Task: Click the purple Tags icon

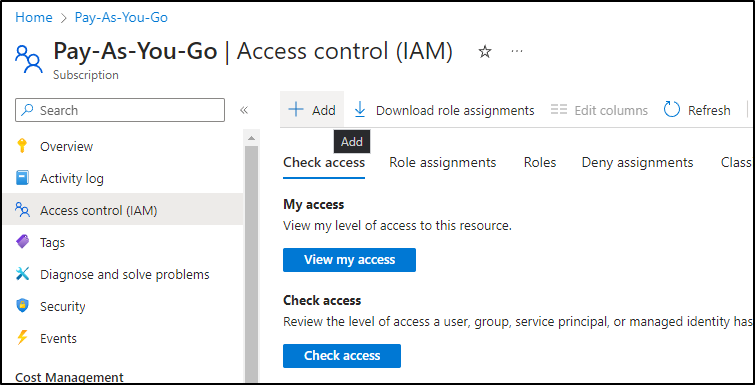Action: 22,242
